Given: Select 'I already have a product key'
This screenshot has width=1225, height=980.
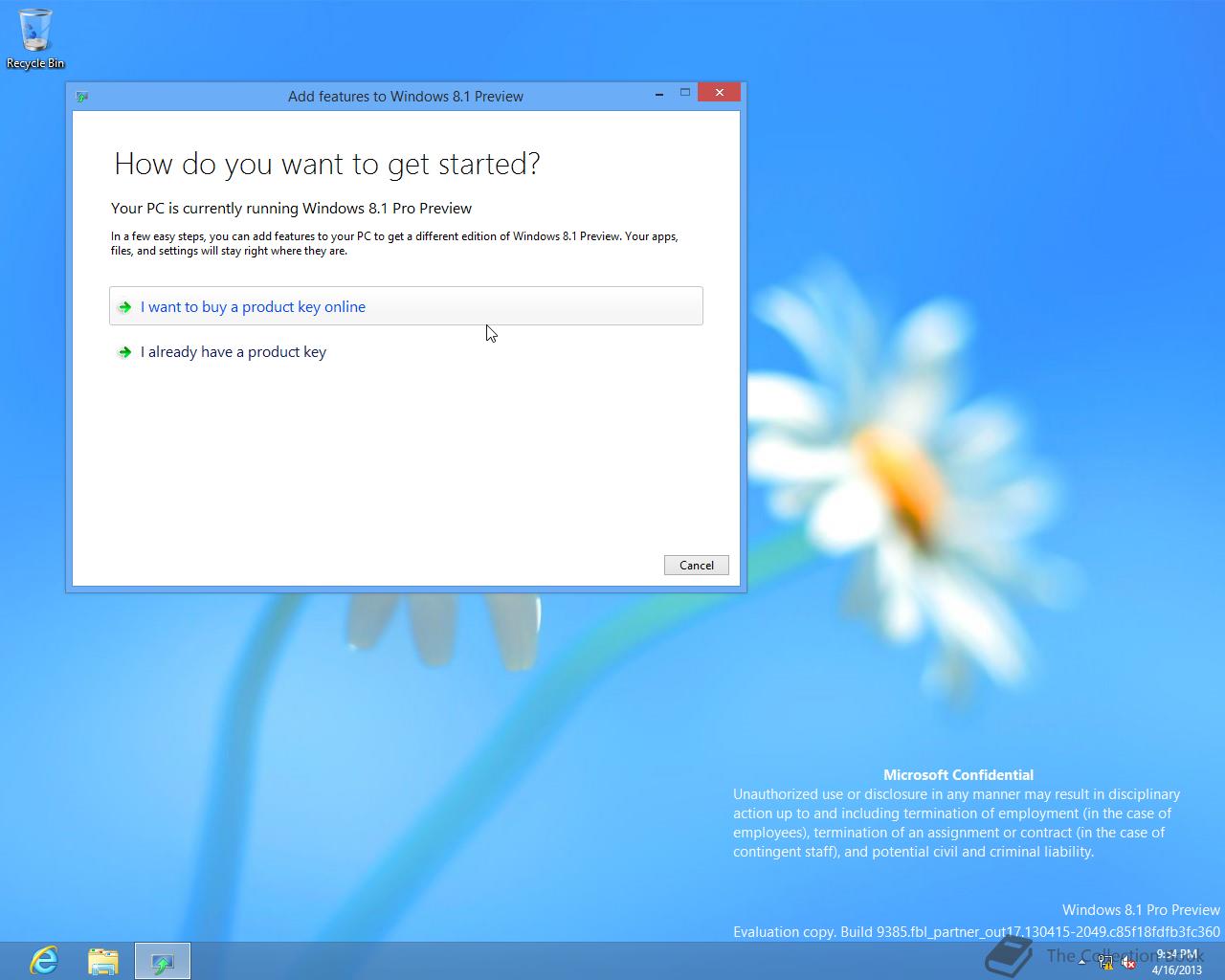Looking at the screenshot, I should click(406, 352).
